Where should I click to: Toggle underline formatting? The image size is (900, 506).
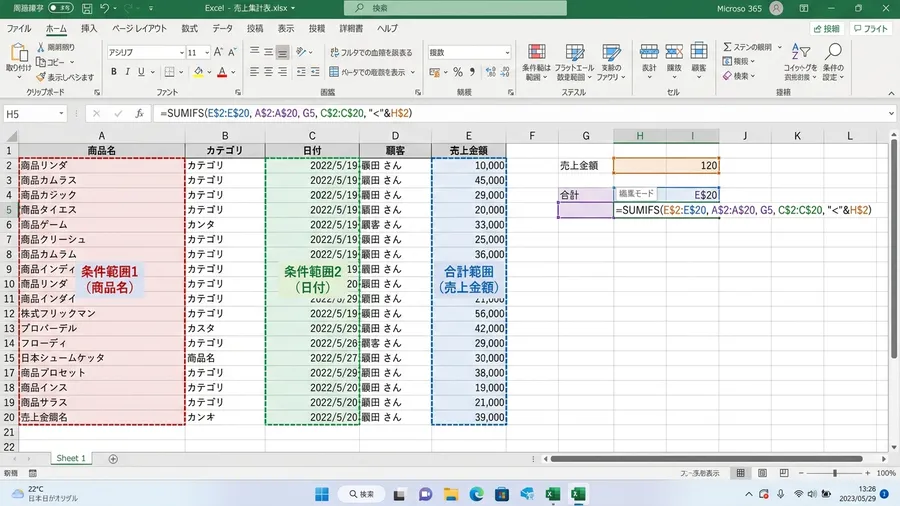(x=141, y=72)
